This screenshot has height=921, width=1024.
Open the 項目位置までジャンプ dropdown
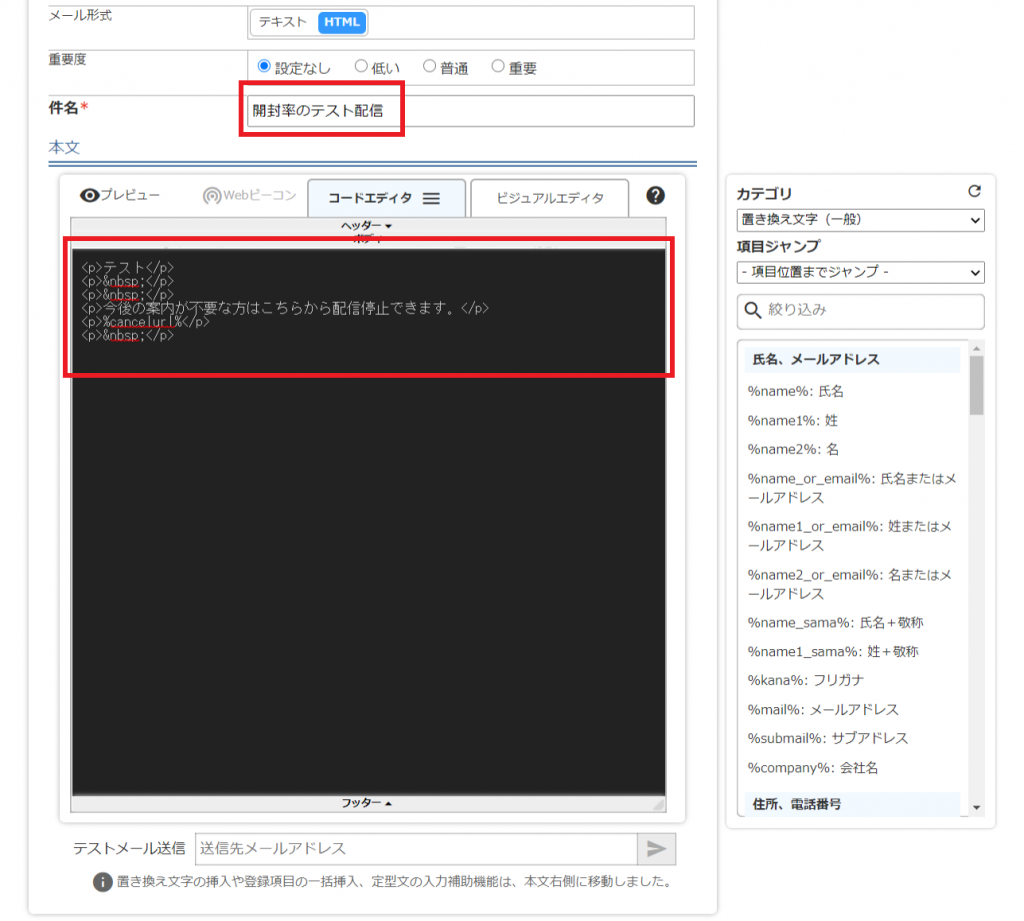tap(860, 272)
